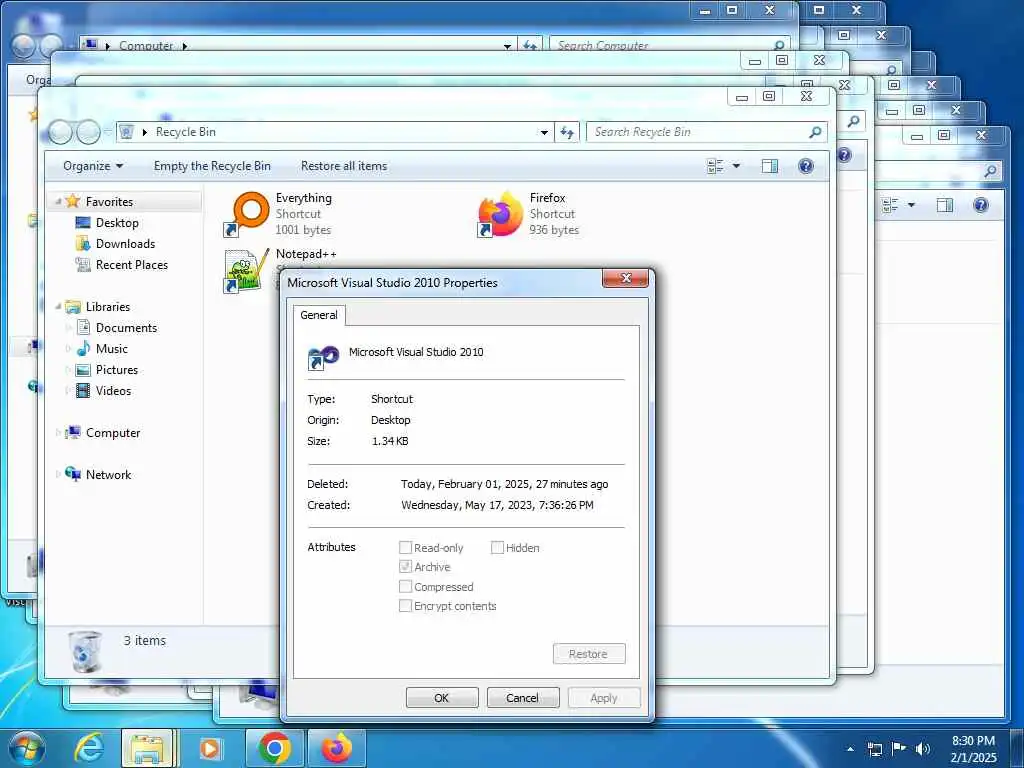The width and height of the screenshot is (1024, 768).
Task: Click the Change your view icon
Action: pyautogui.click(x=715, y=166)
